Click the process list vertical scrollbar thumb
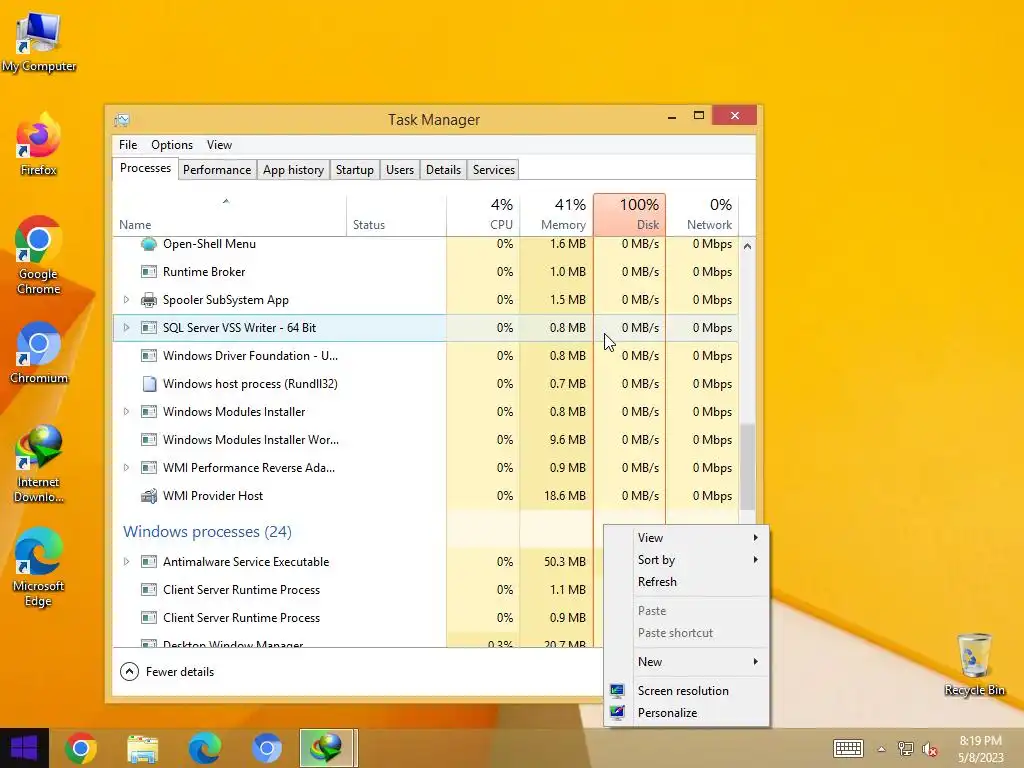1024x768 pixels. pyautogui.click(x=747, y=468)
